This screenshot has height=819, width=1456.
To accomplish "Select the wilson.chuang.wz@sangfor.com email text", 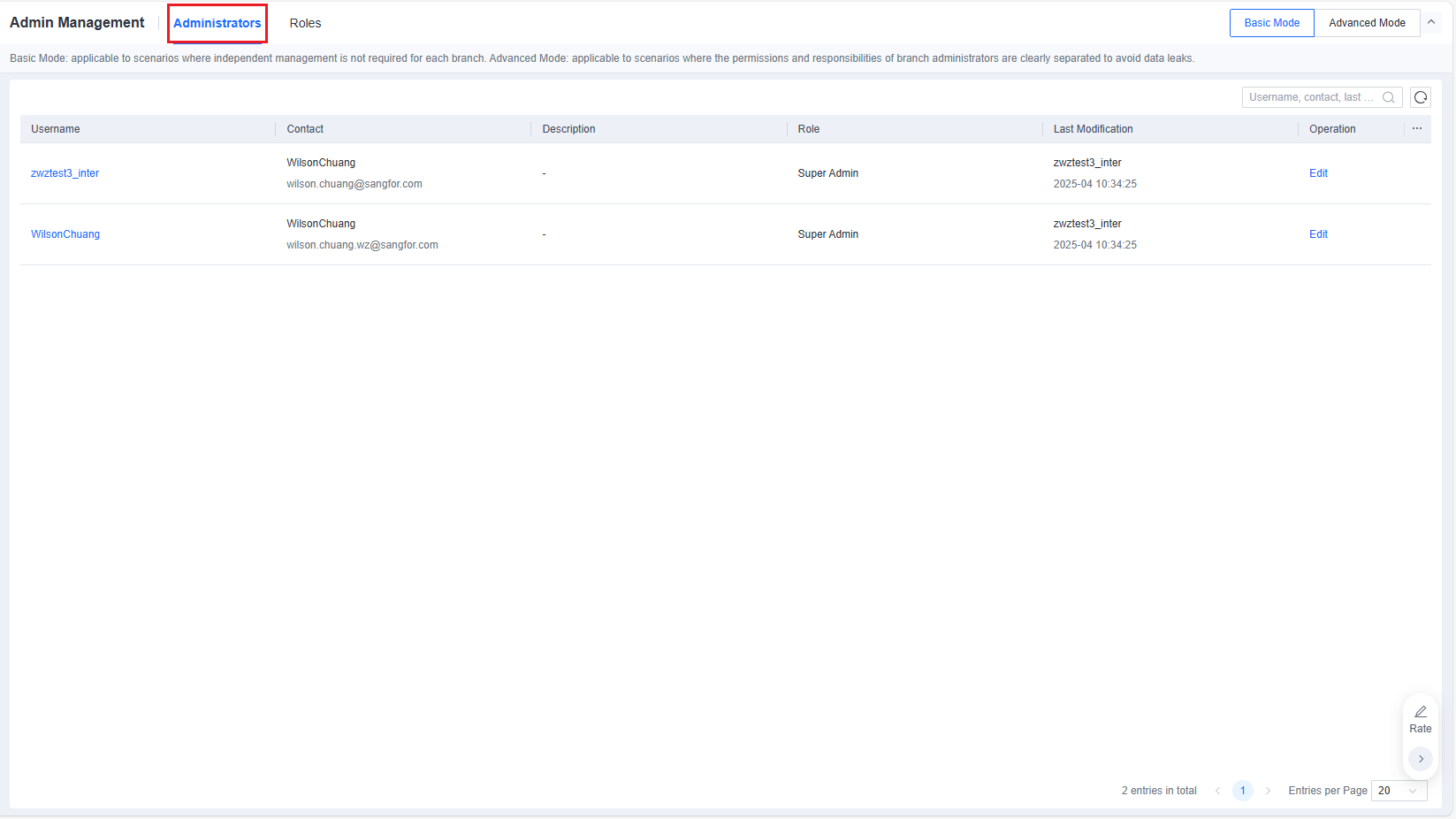I will [x=362, y=245].
